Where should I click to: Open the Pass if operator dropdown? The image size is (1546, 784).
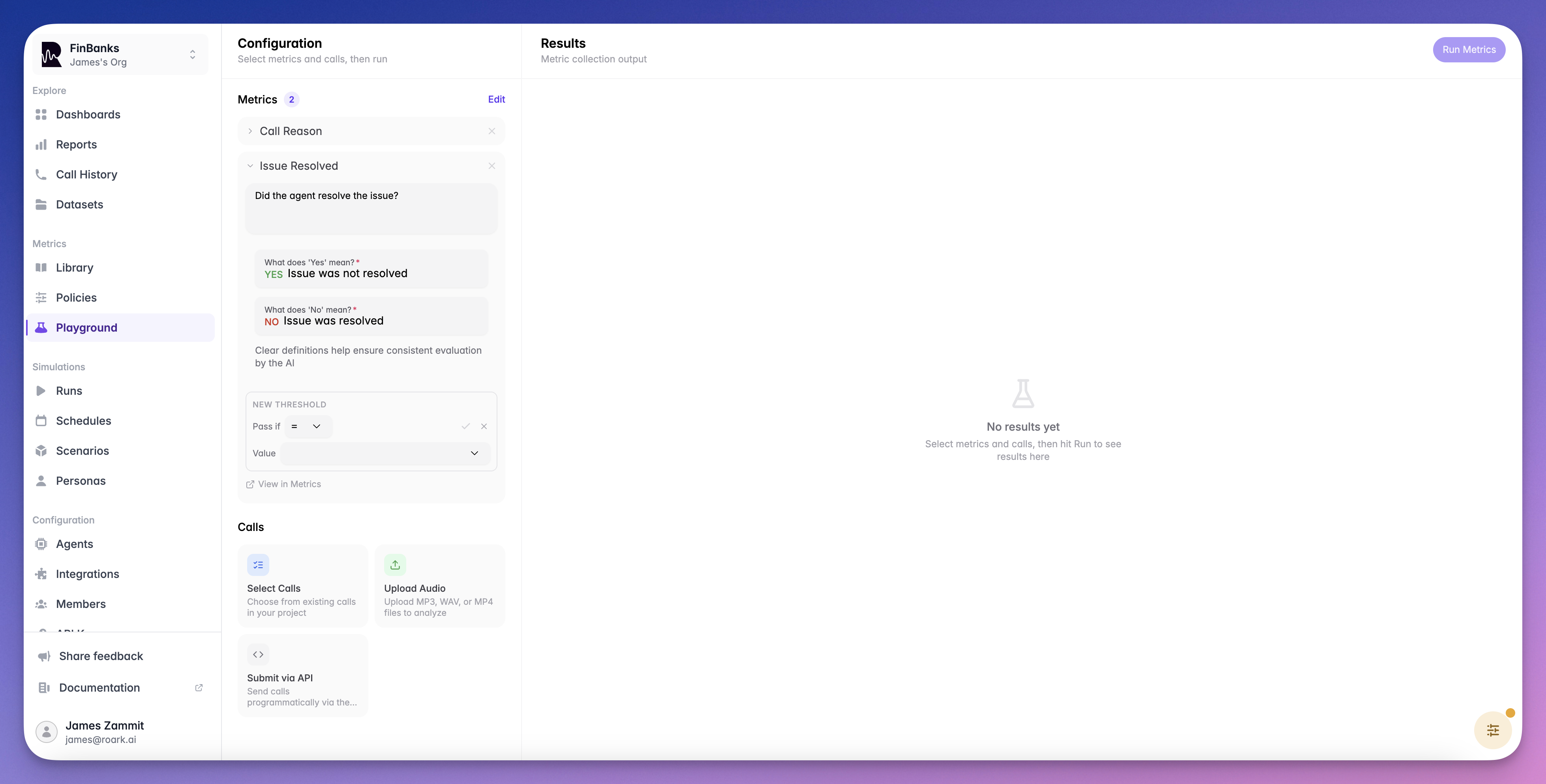[307, 426]
